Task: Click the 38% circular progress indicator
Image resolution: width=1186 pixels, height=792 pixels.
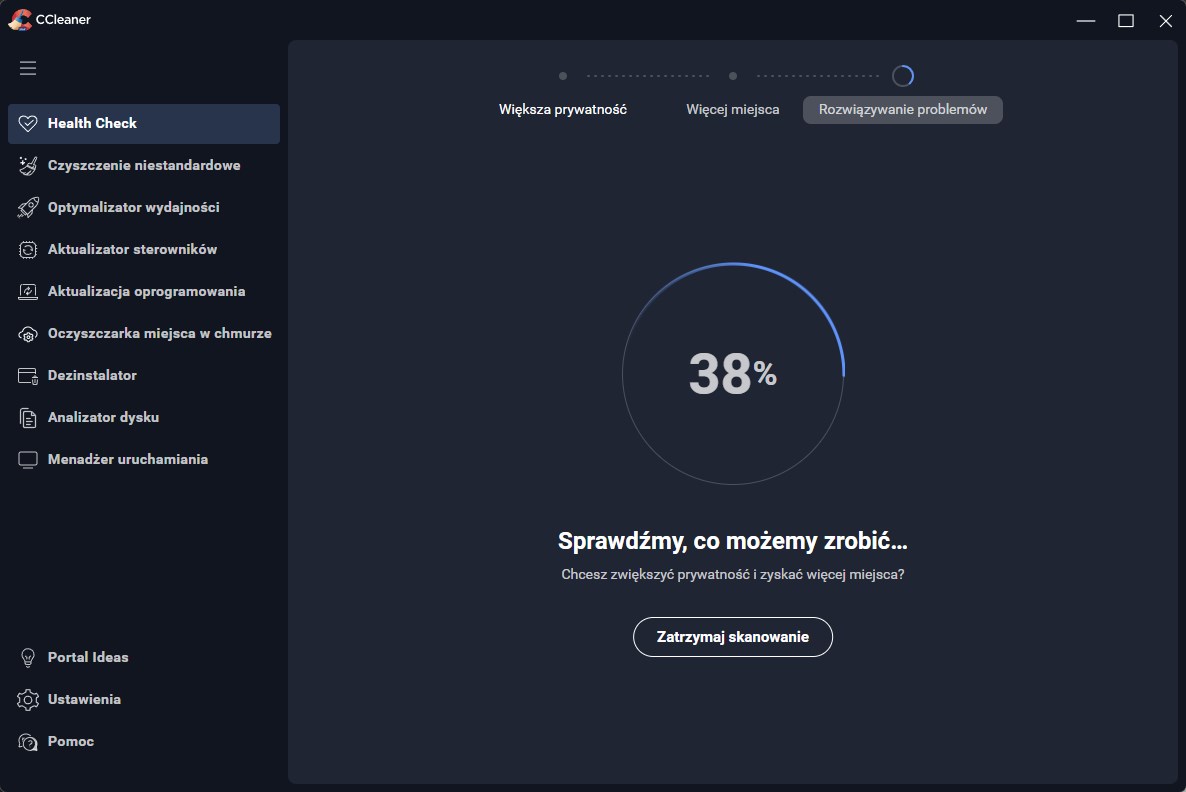Action: (732, 373)
